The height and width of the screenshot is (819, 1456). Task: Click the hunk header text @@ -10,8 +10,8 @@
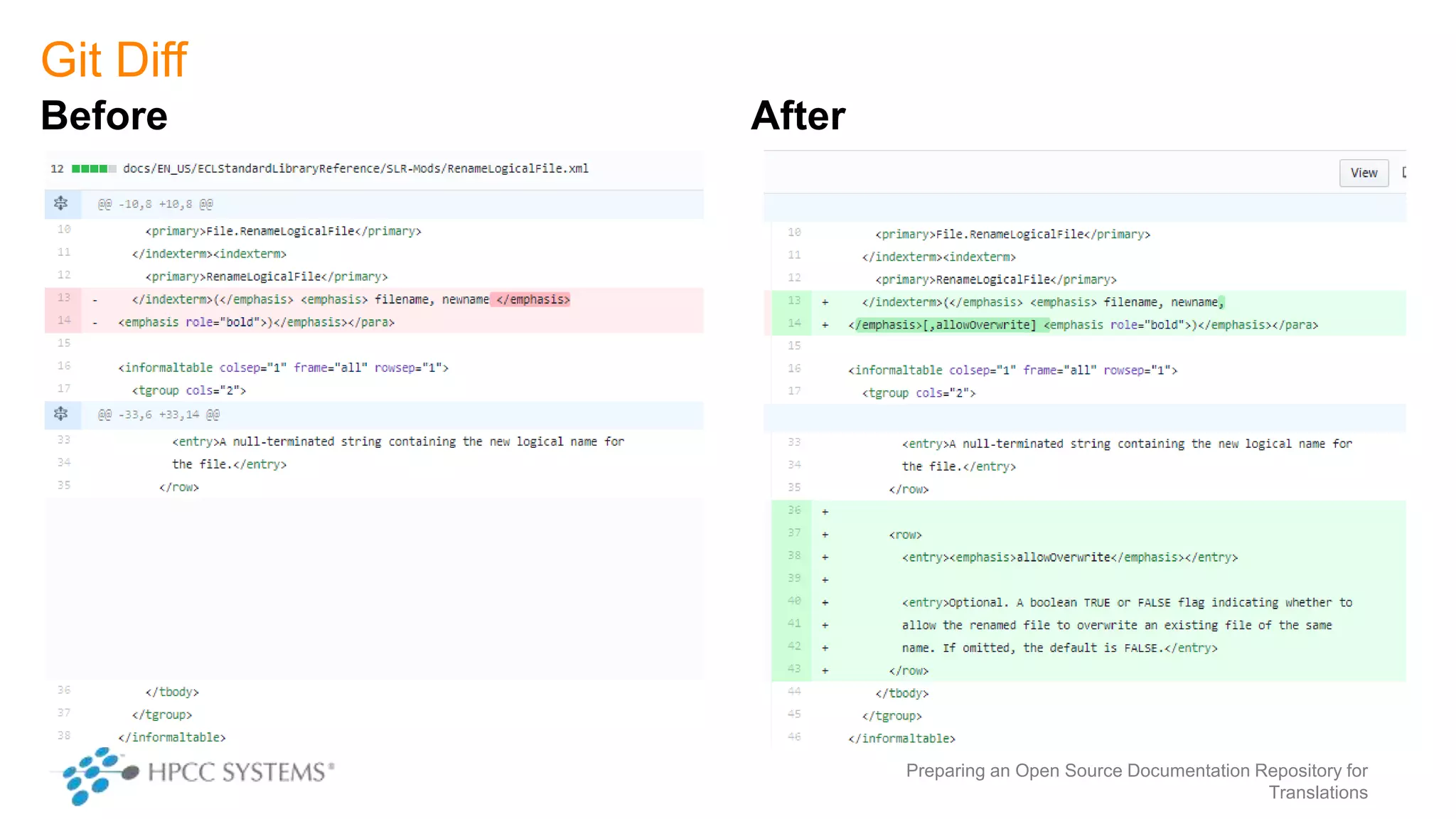click(x=155, y=204)
